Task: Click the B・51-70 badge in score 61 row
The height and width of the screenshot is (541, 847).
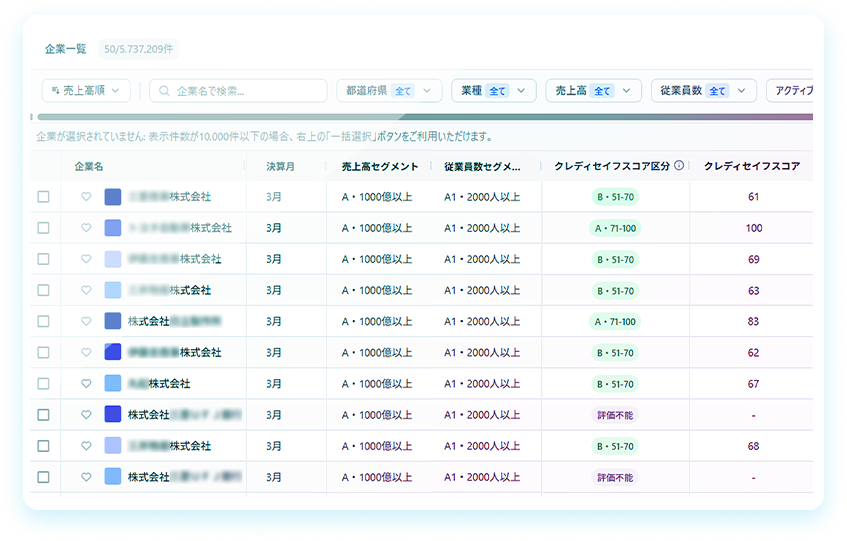Action: [x=615, y=197]
